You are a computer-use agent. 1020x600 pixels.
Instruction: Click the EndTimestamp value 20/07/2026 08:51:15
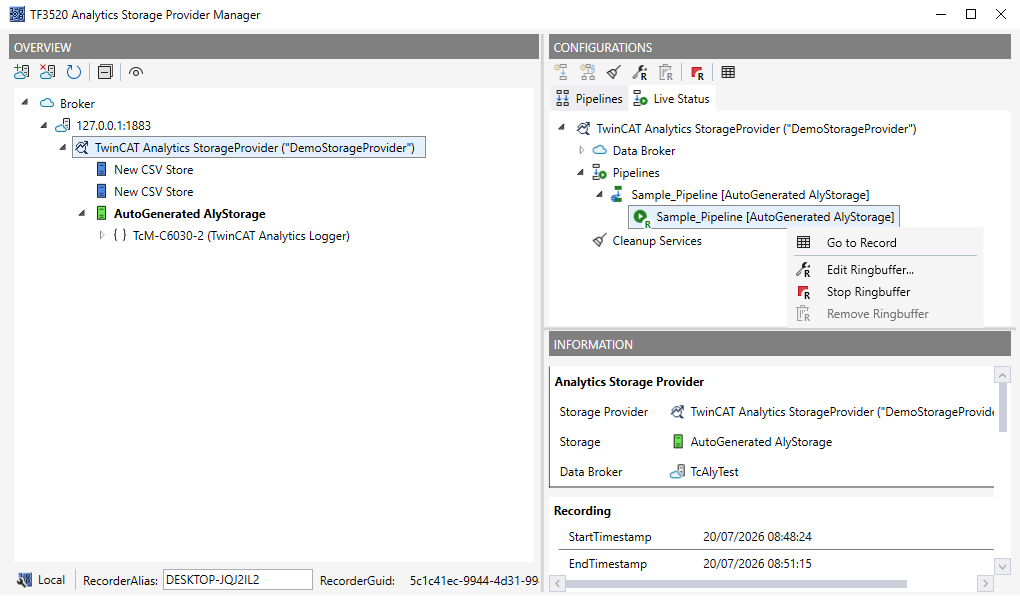tap(757, 563)
